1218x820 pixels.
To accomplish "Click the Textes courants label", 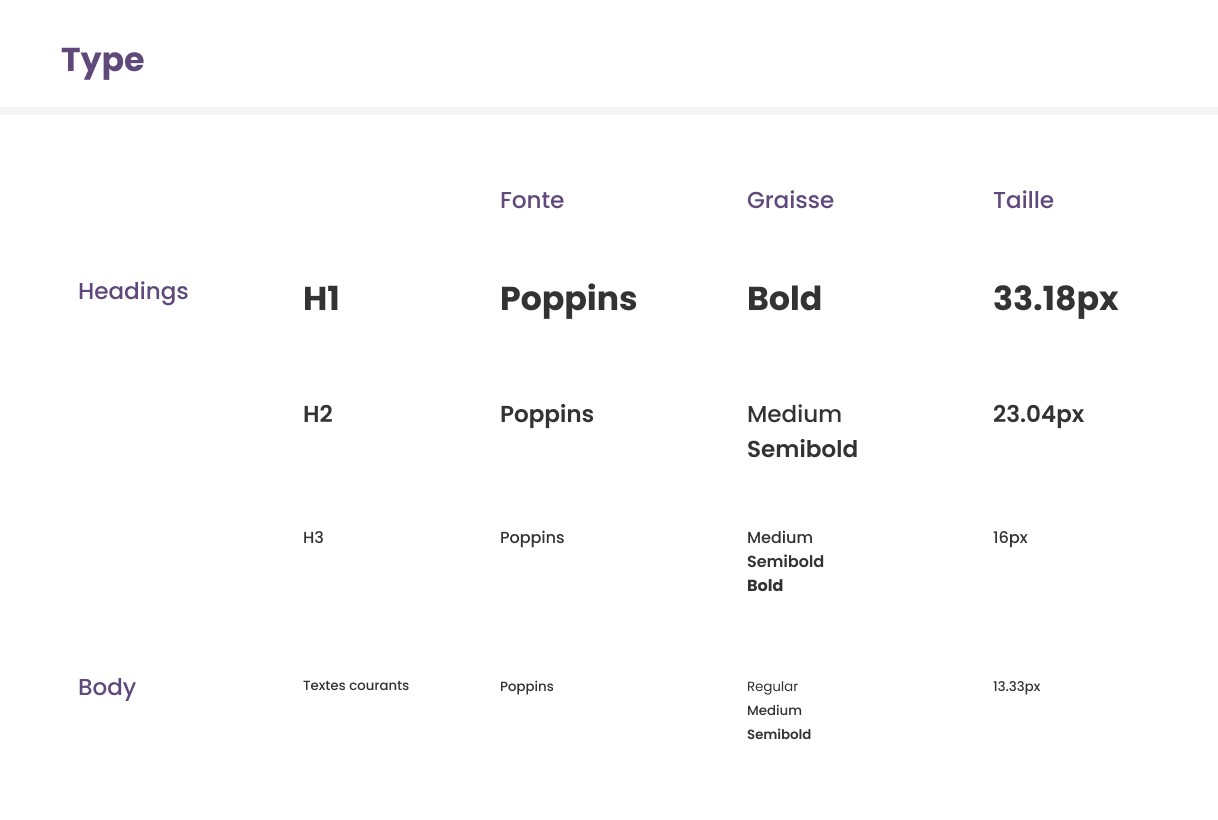I will tap(355, 686).
